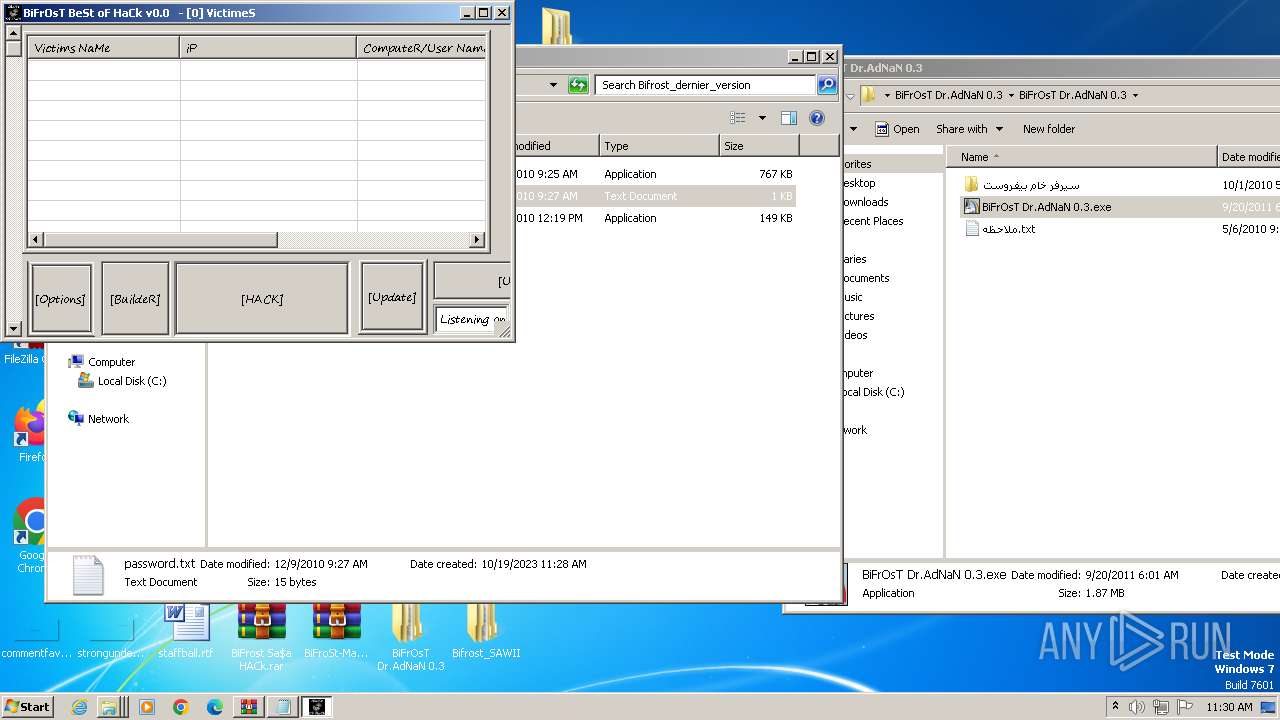
Task: Open Internet Explorer from the taskbar
Action: (x=79, y=706)
